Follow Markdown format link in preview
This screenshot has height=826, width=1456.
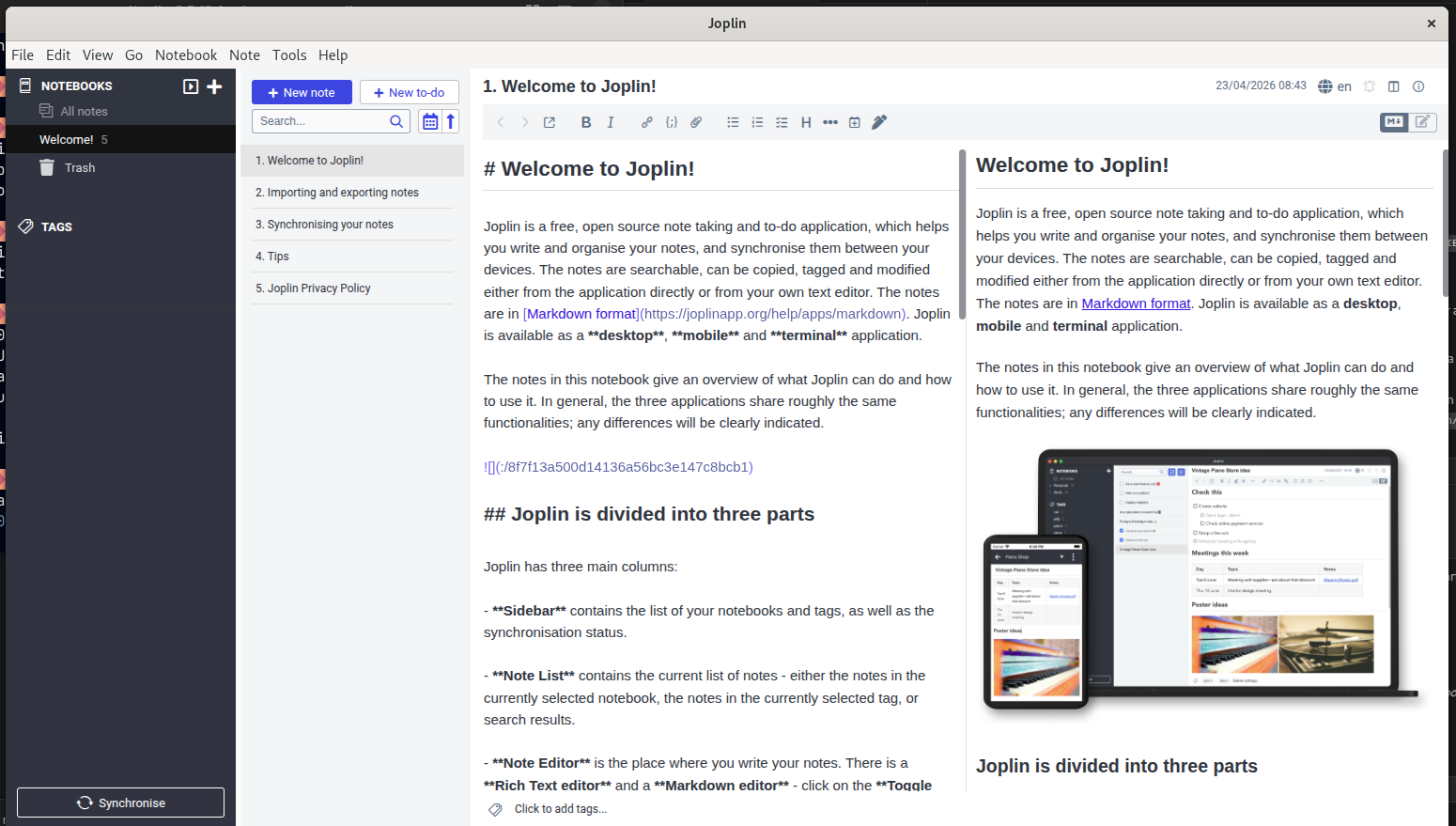(x=1136, y=304)
